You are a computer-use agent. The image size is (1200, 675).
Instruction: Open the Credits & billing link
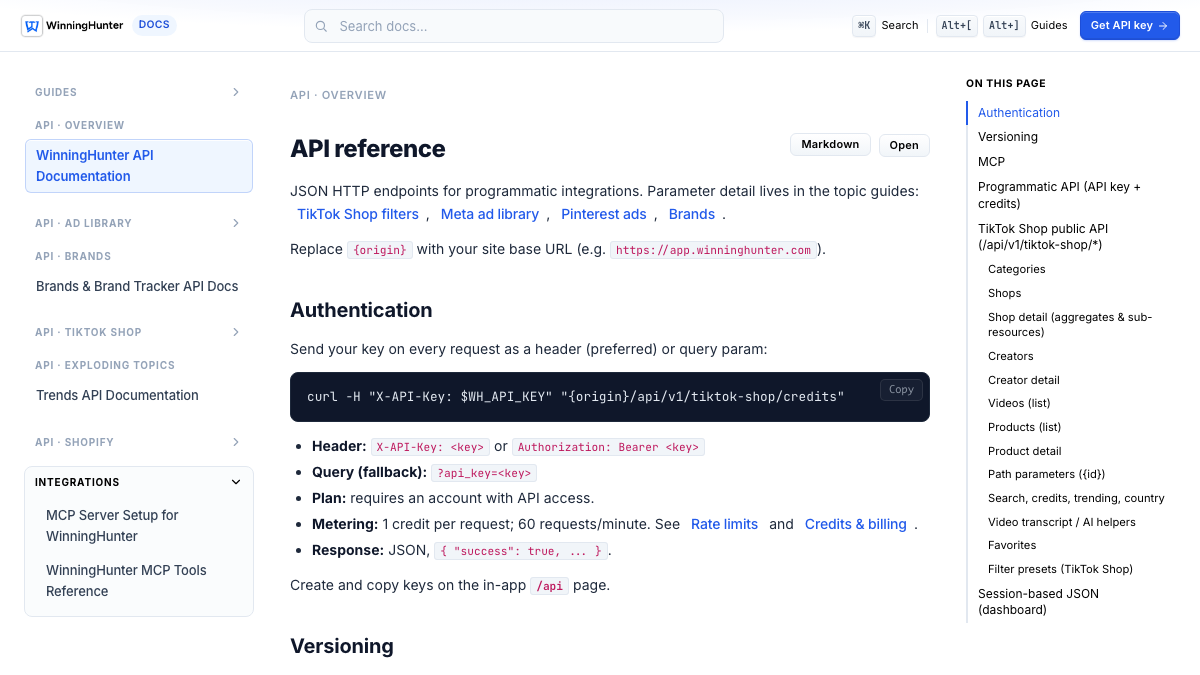click(x=855, y=524)
